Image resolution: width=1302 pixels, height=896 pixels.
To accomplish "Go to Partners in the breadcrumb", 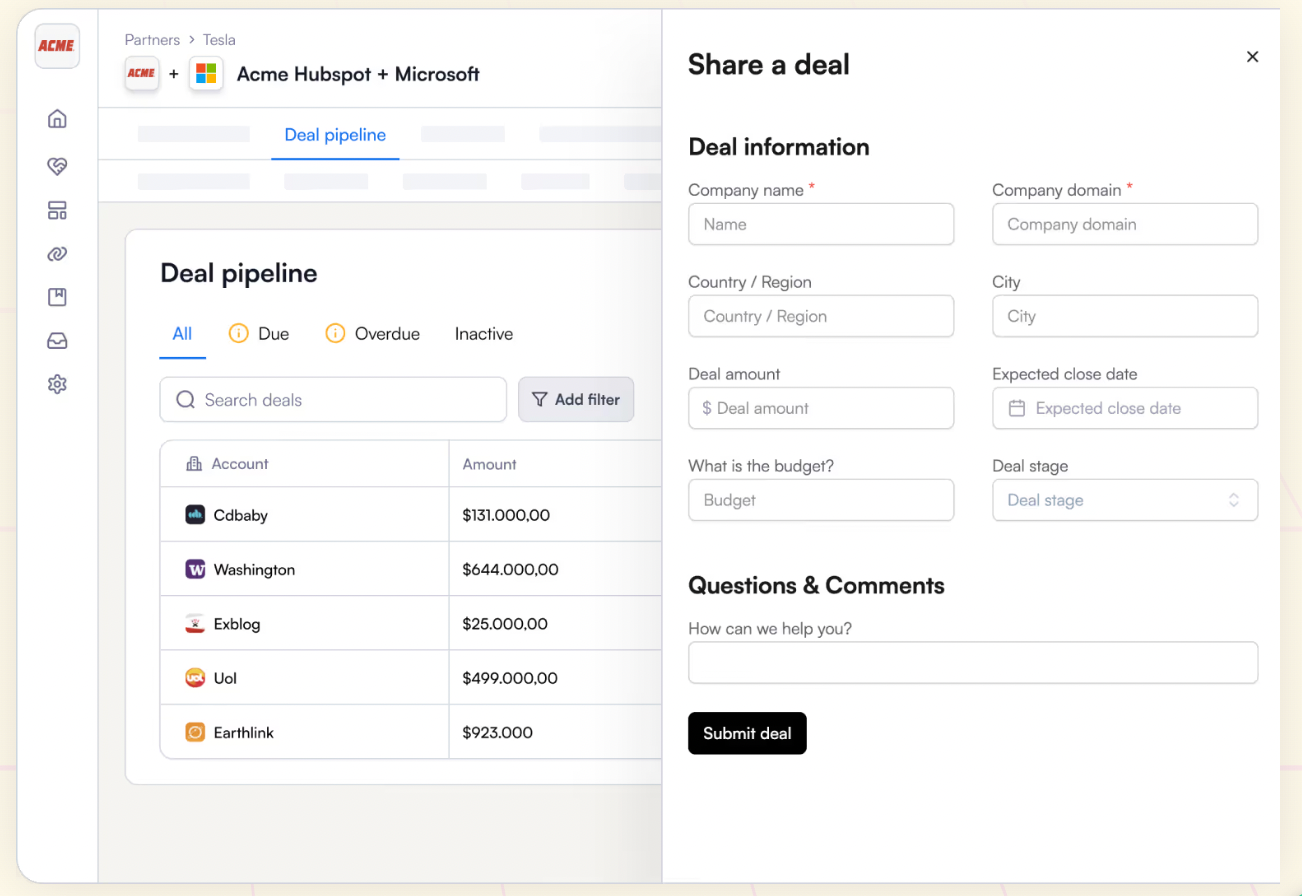I will pyautogui.click(x=152, y=40).
